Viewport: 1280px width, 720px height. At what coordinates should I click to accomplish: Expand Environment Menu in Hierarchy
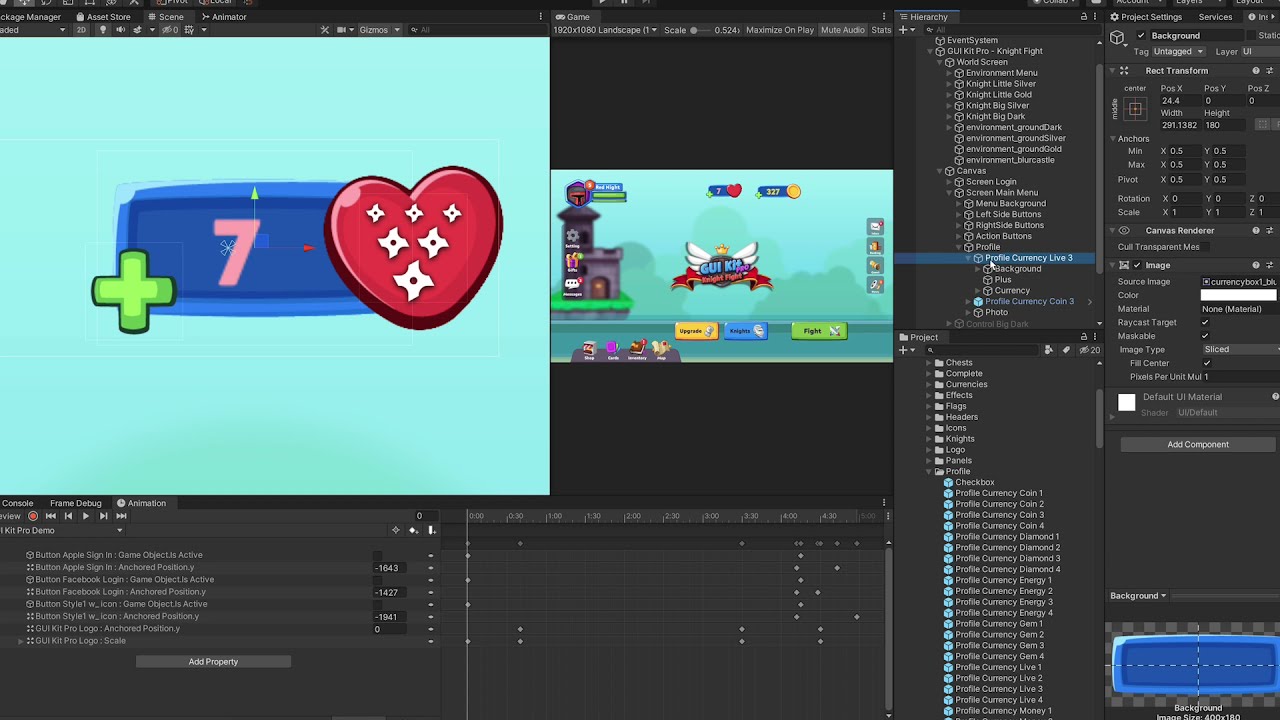pos(951,73)
